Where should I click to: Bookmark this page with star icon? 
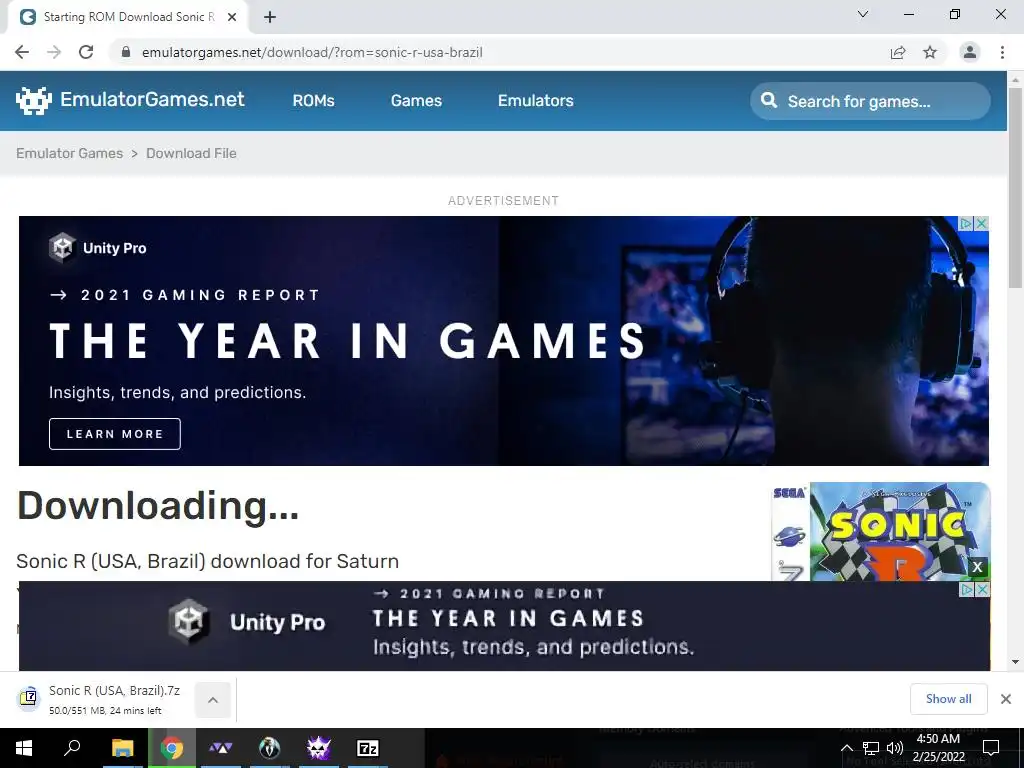click(930, 52)
